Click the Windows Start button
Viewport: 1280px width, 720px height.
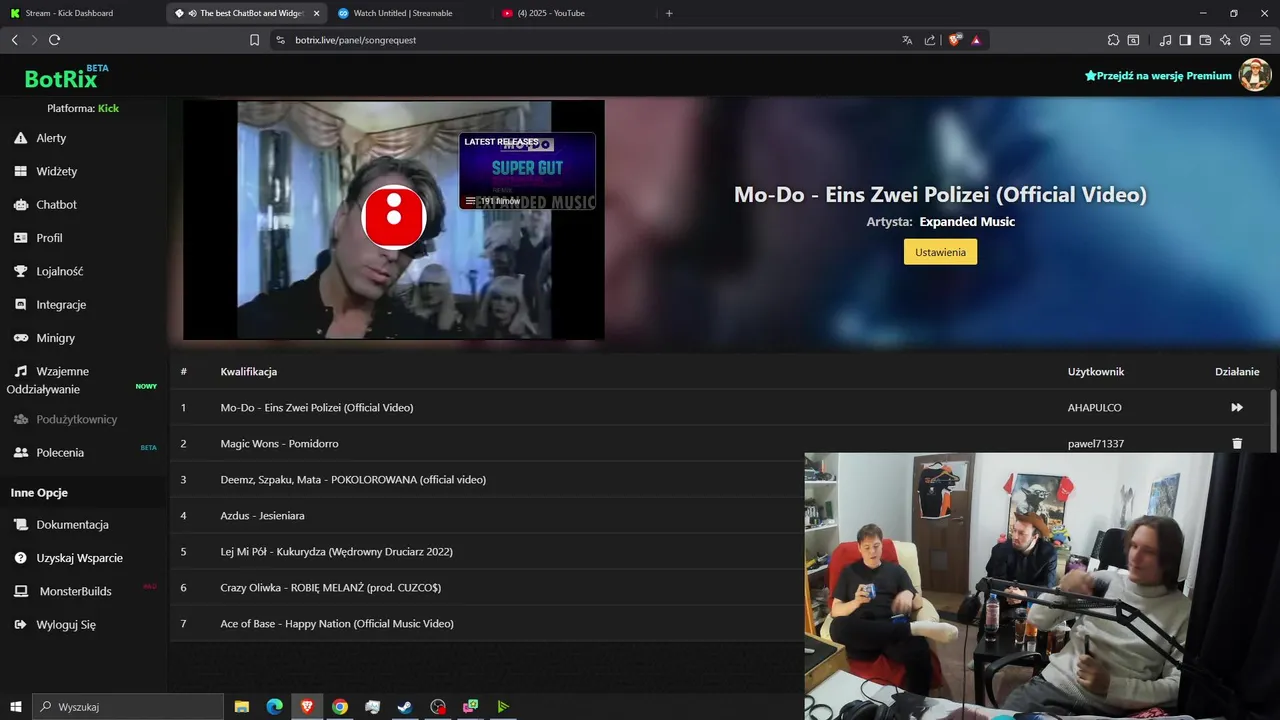coord(15,706)
